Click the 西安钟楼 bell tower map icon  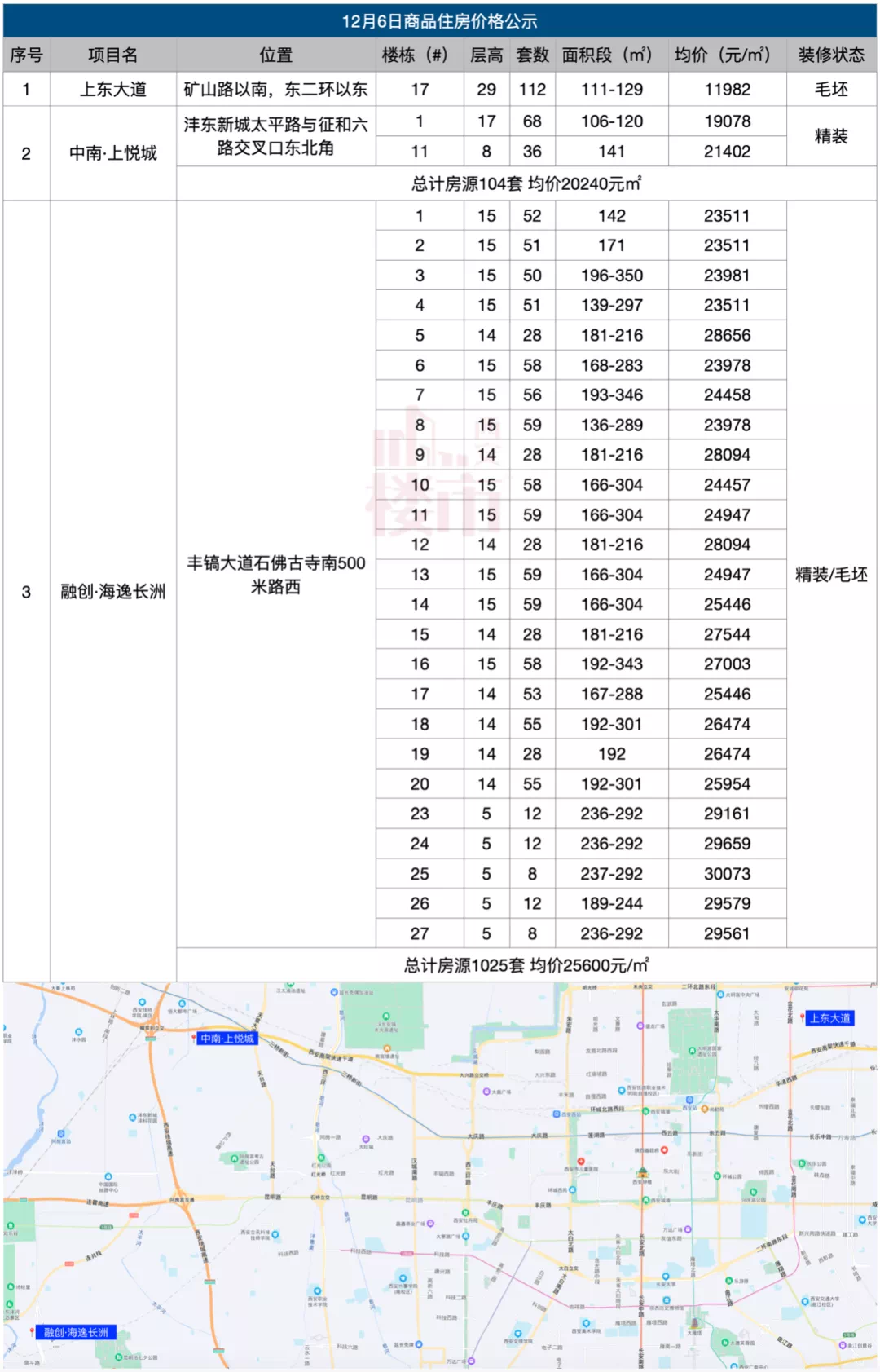click(642, 1172)
